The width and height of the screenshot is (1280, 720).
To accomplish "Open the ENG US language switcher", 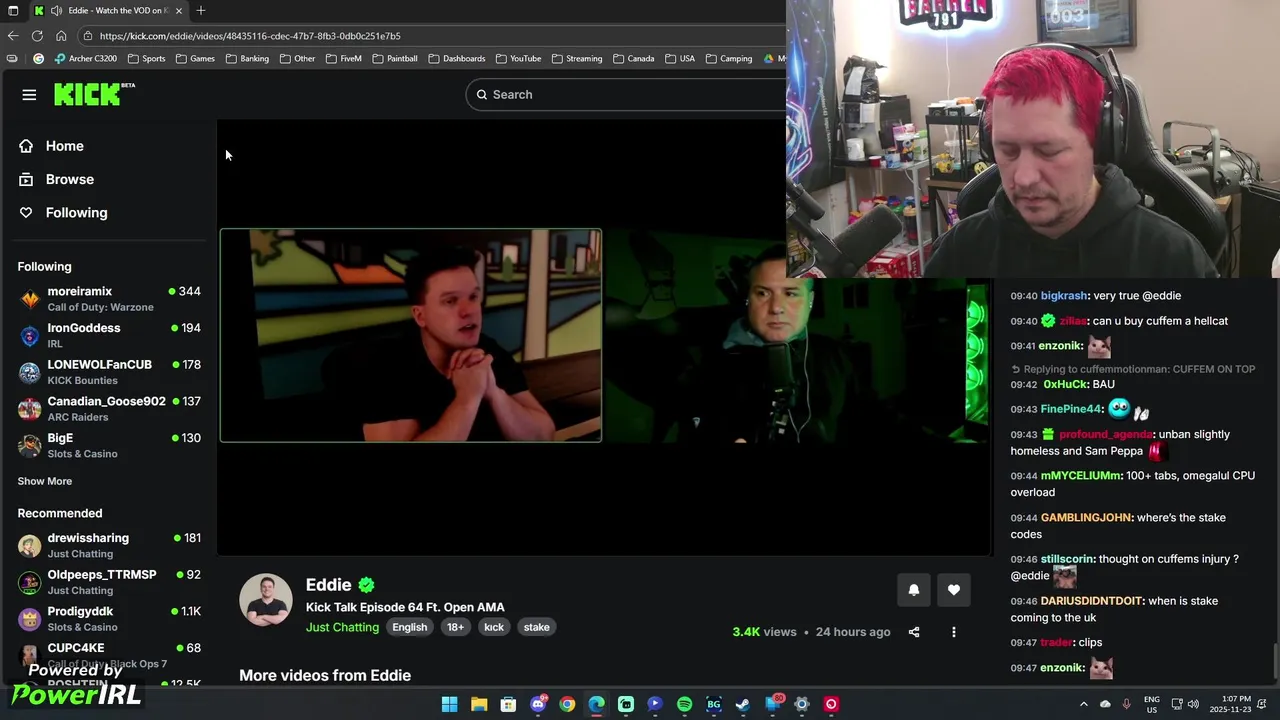I will pyautogui.click(x=1151, y=704).
